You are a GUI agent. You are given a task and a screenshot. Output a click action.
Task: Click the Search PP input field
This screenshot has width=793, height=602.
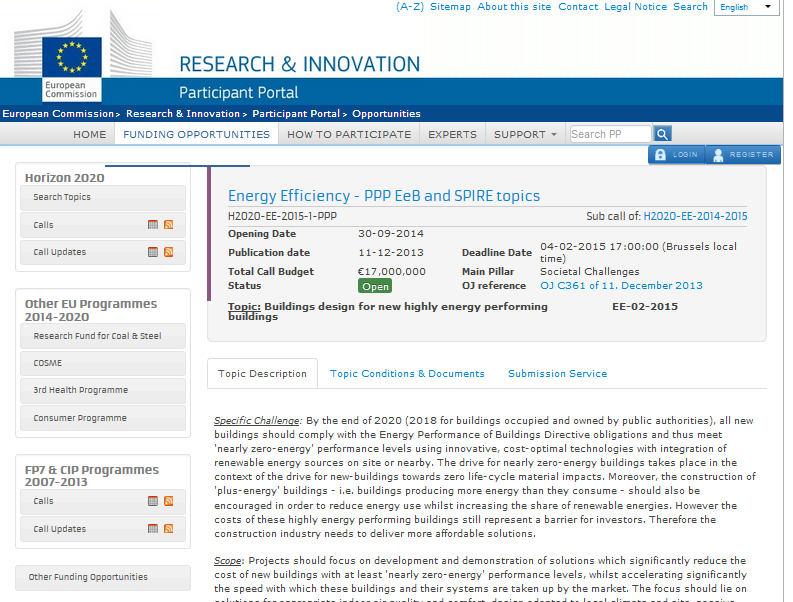610,134
